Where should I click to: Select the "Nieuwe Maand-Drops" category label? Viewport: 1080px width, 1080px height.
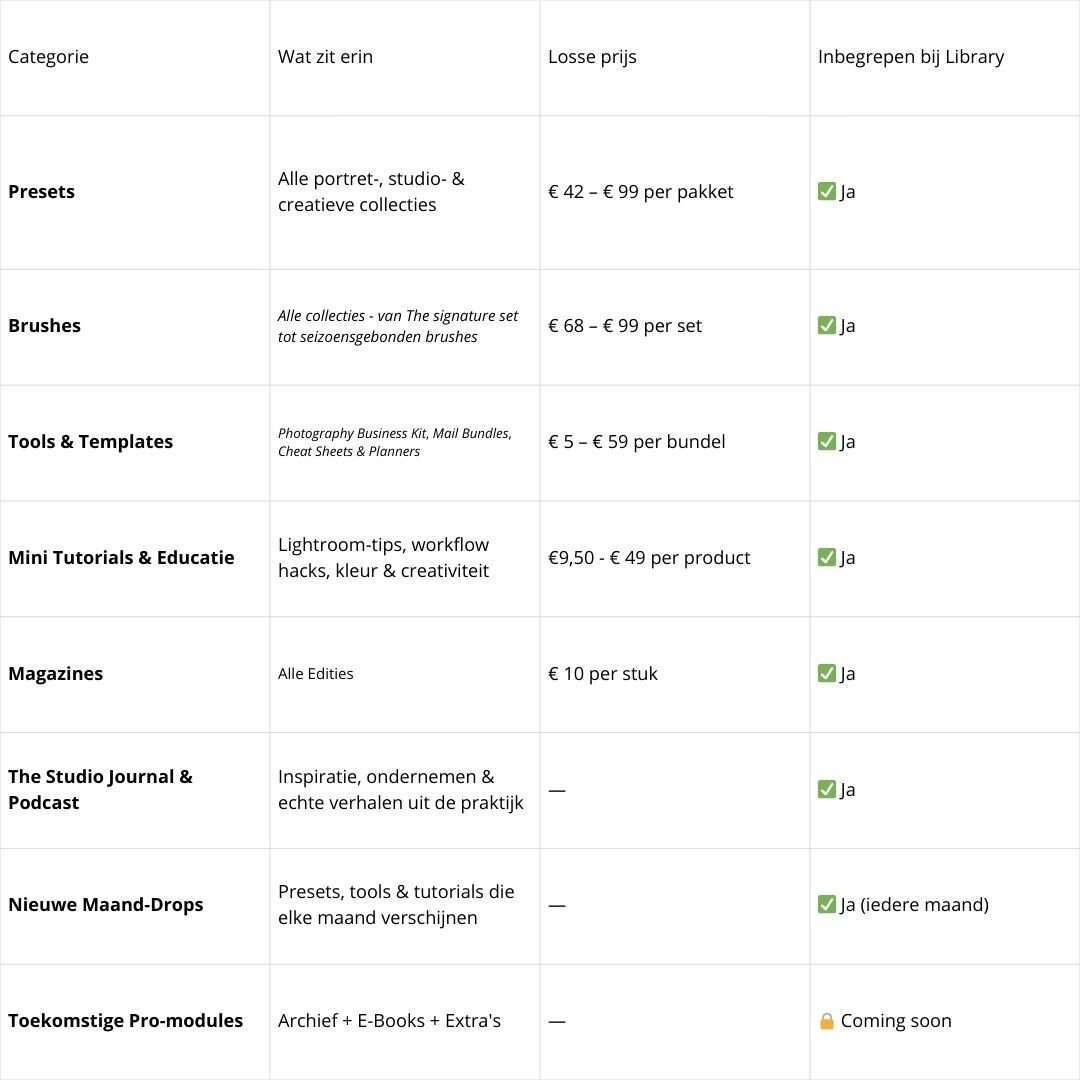coord(105,904)
